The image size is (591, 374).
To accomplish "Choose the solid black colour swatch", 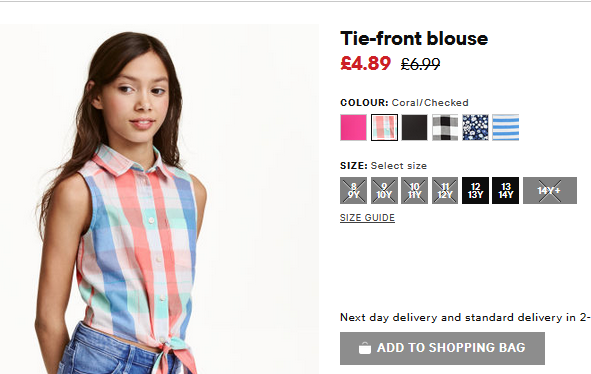I will 414,127.
